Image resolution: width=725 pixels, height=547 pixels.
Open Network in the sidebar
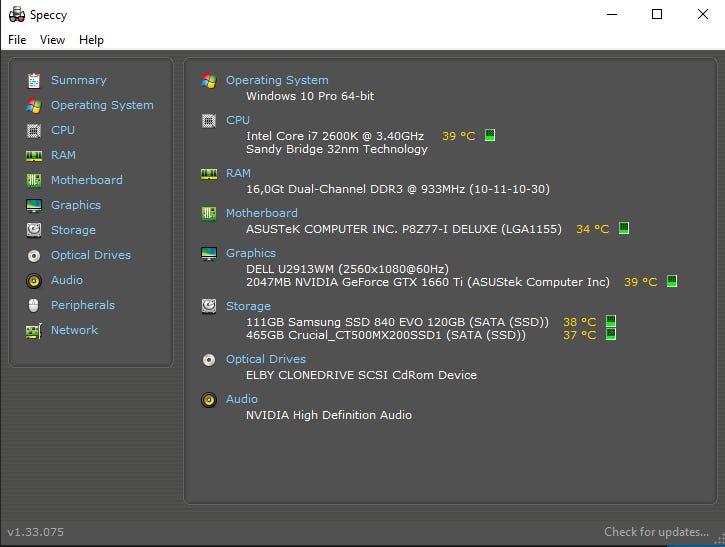pyautogui.click(x=74, y=330)
